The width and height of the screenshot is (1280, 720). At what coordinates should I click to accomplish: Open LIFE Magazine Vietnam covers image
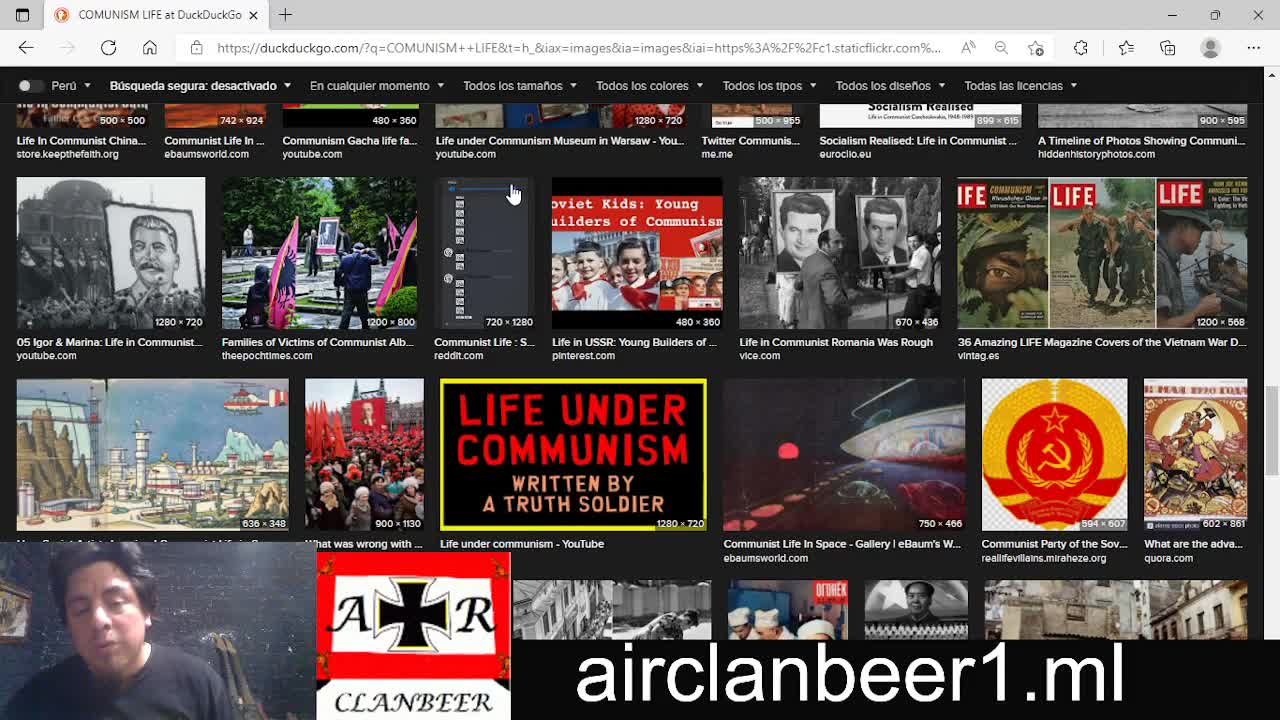pos(1103,253)
